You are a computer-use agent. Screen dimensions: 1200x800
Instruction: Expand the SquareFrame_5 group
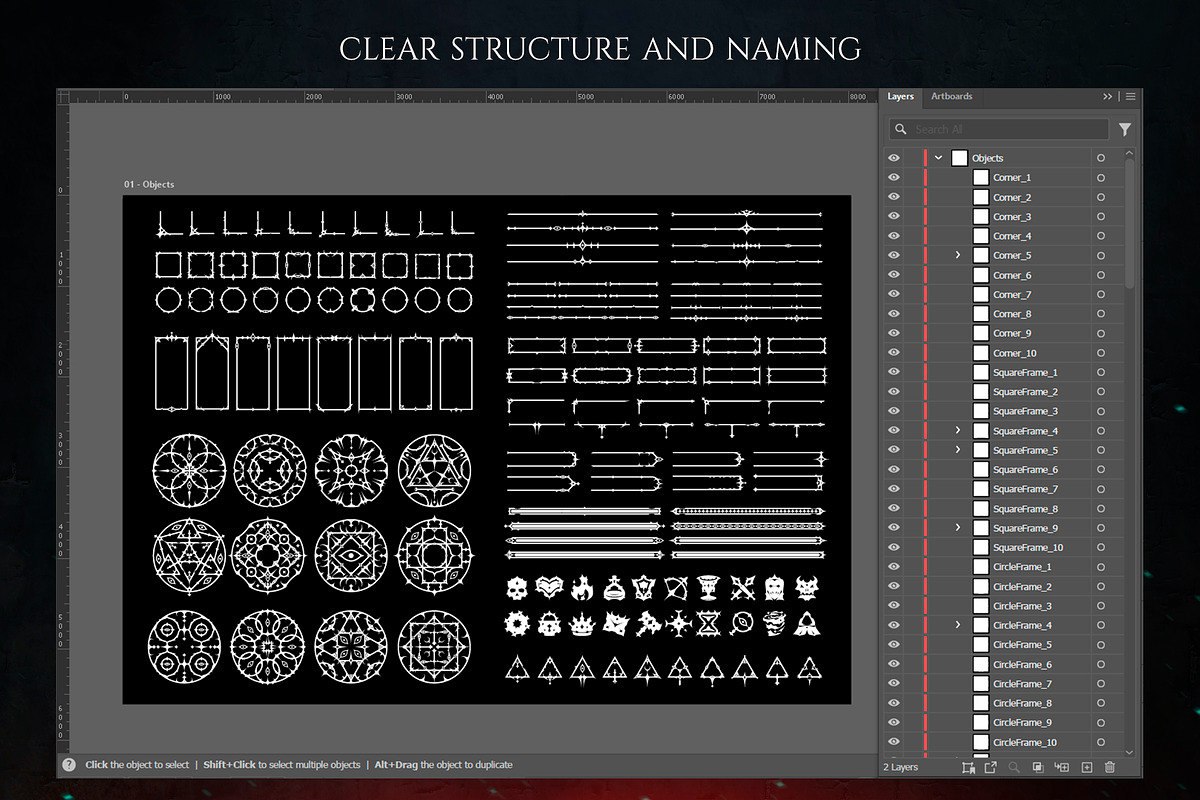(x=958, y=450)
